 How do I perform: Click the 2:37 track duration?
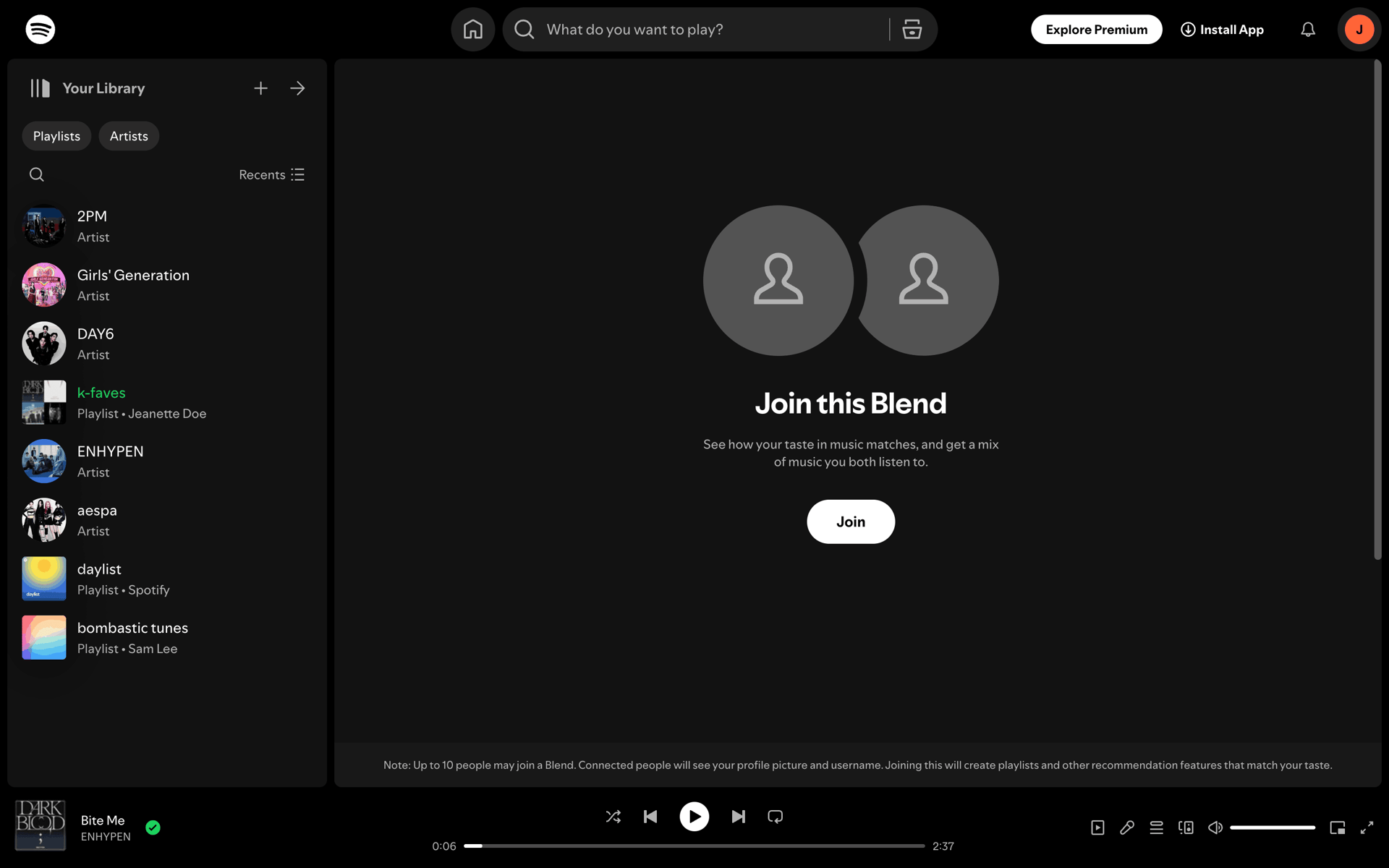click(x=943, y=846)
